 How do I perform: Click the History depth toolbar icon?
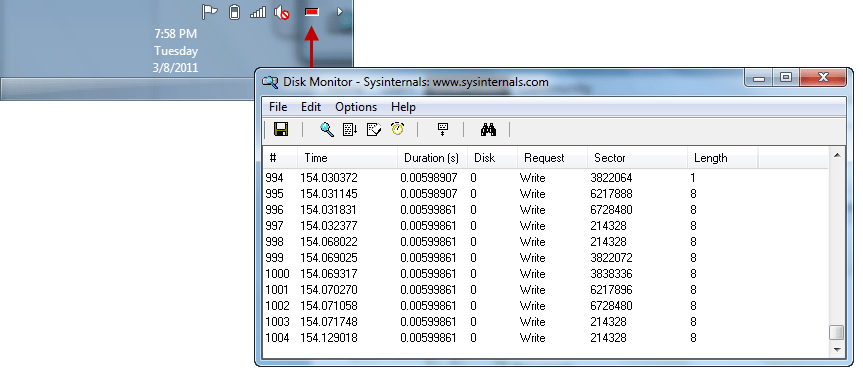(443, 130)
